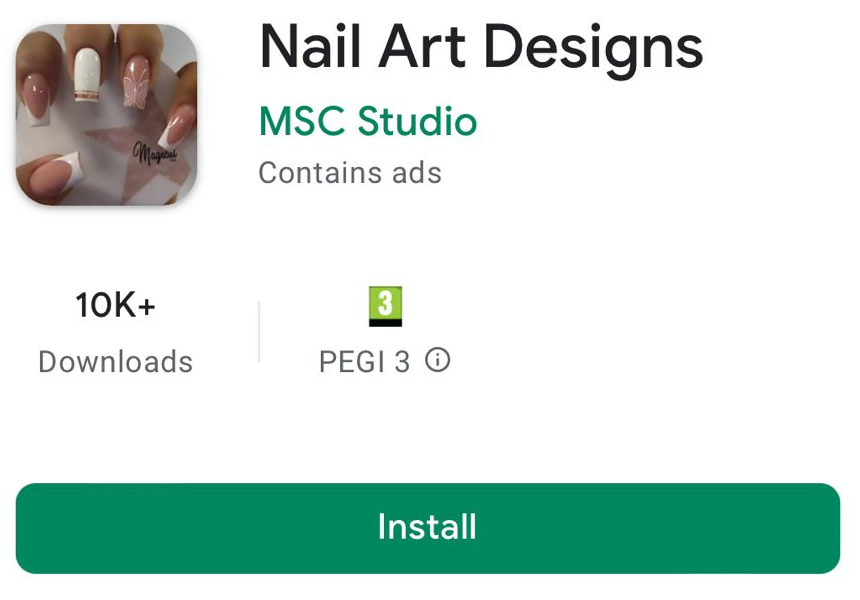860x600 pixels.
Task: Click the Downloads label
Action: tap(116, 362)
